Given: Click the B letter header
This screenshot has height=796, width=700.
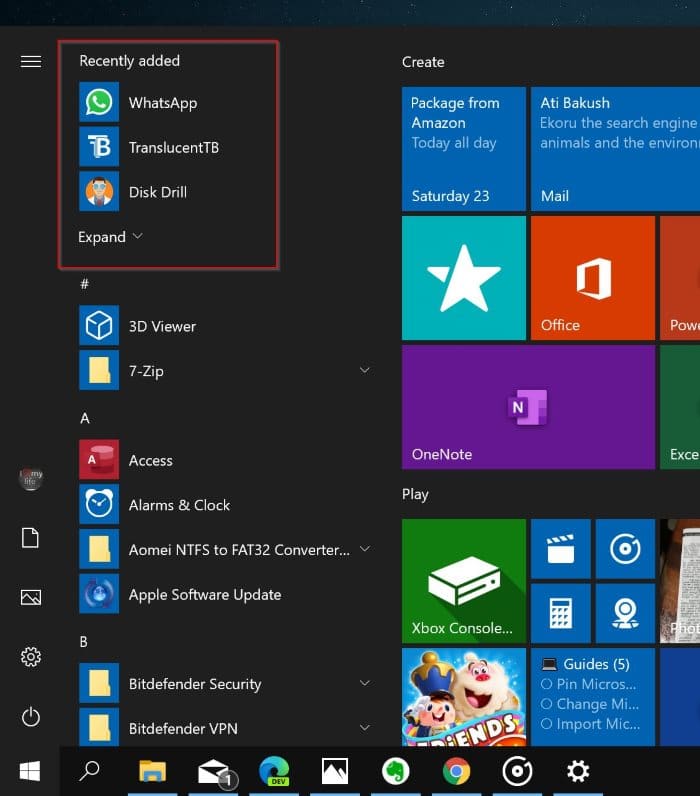Looking at the screenshot, I should (x=84, y=642).
